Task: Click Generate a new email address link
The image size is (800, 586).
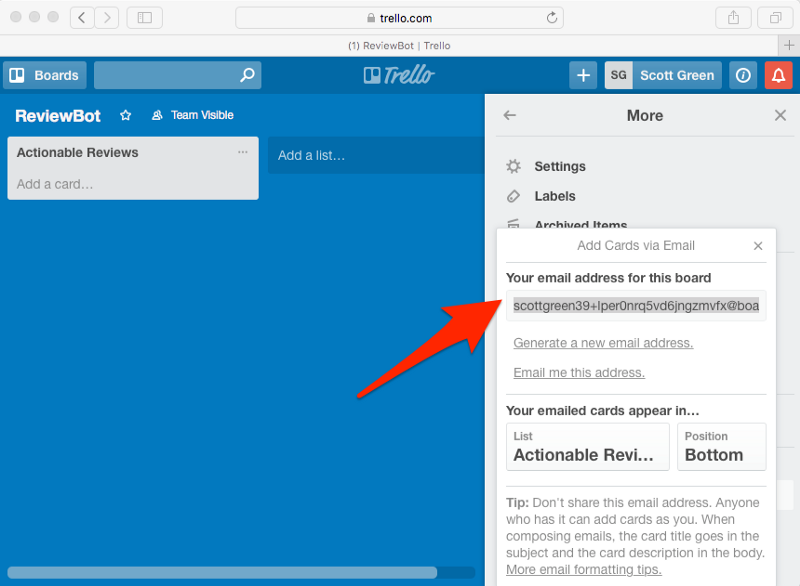Action: pyautogui.click(x=603, y=343)
